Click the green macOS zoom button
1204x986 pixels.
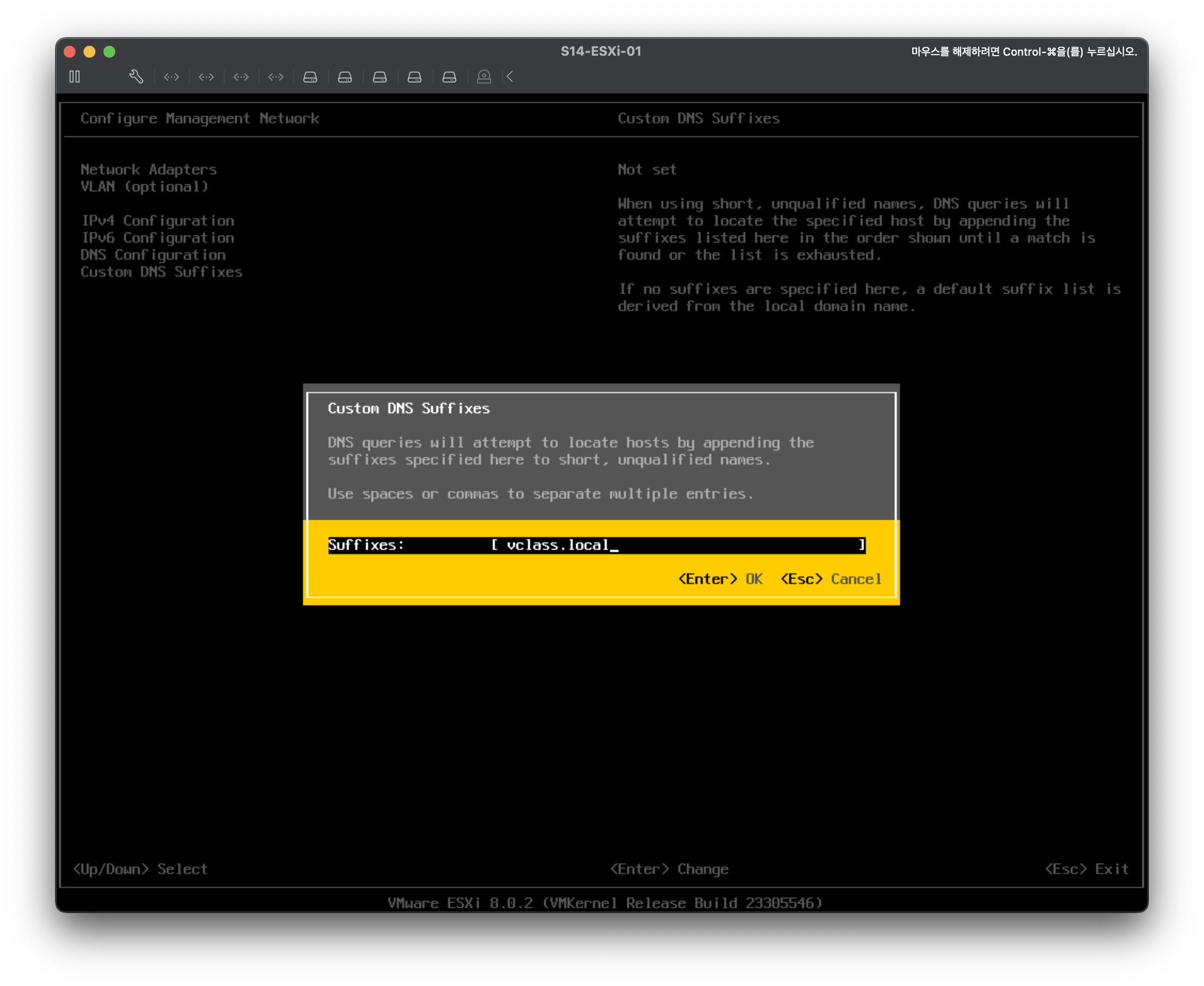click(x=110, y=52)
